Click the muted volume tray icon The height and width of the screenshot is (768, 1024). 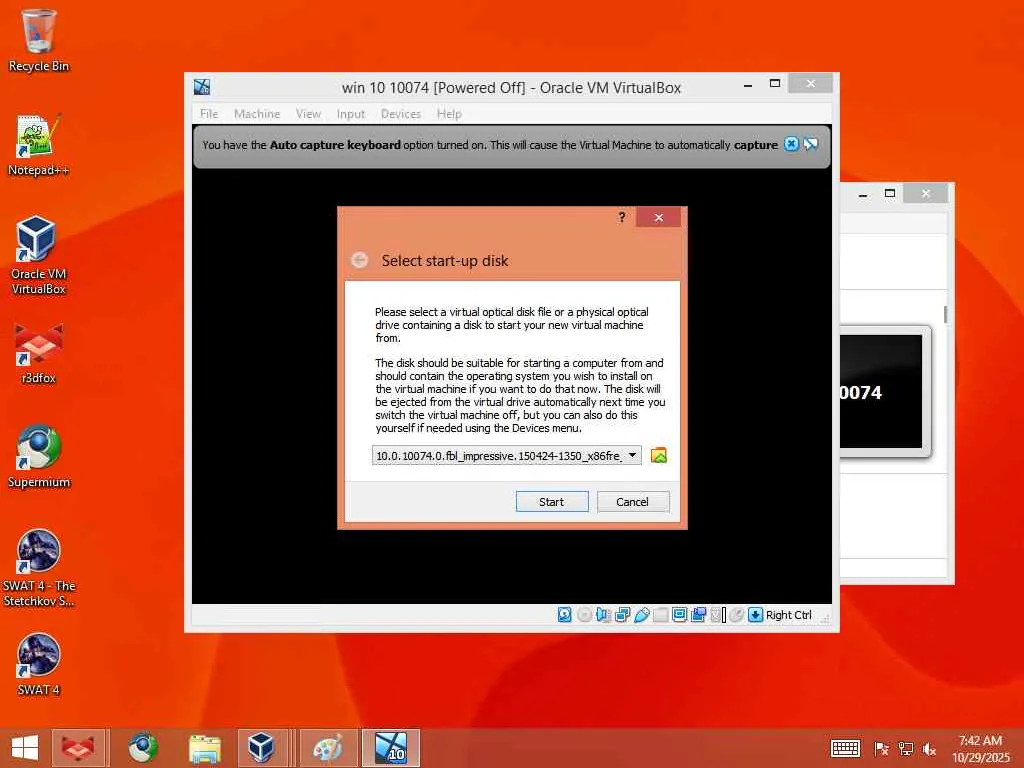click(x=929, y=748)
